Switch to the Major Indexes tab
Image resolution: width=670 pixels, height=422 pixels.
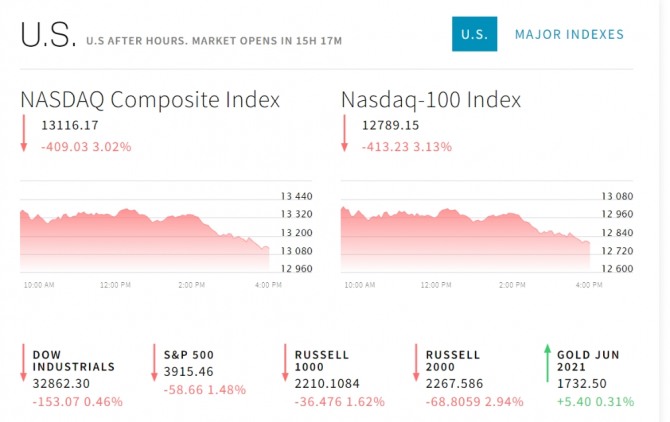click(569, 34)
